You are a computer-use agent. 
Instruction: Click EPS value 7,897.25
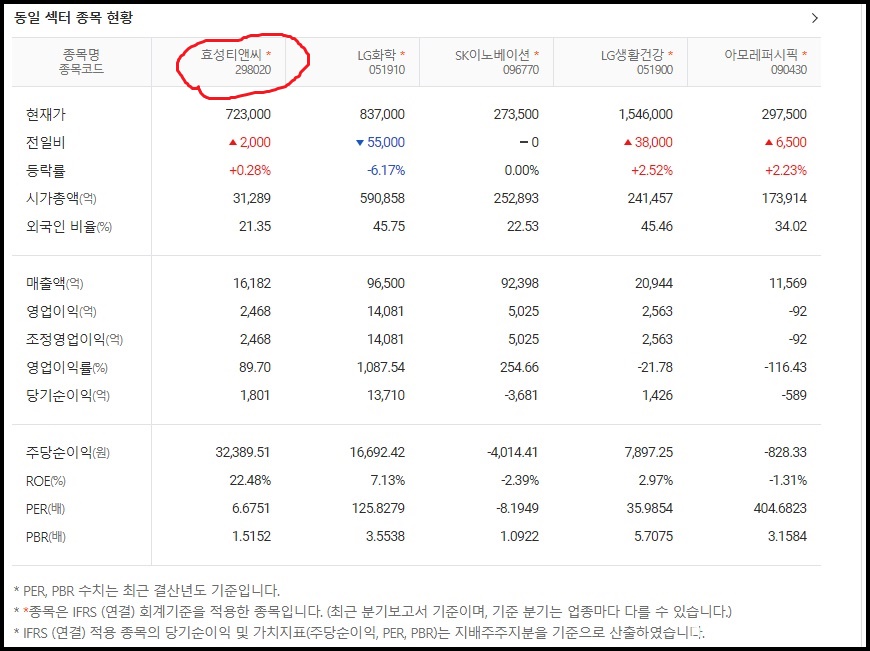pyautogui.click(x=649, y=452)
